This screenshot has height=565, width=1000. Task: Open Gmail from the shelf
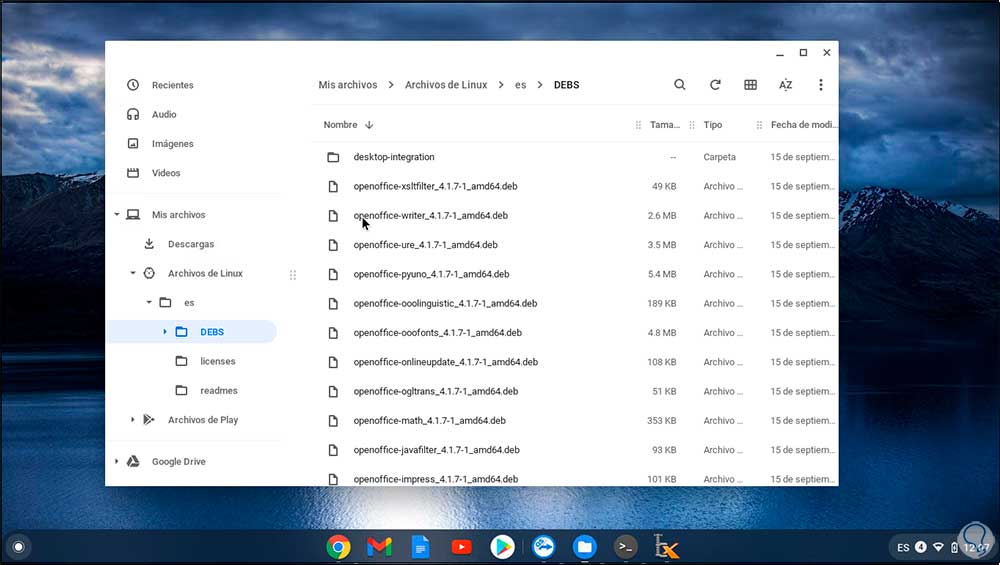pos(379,547)
